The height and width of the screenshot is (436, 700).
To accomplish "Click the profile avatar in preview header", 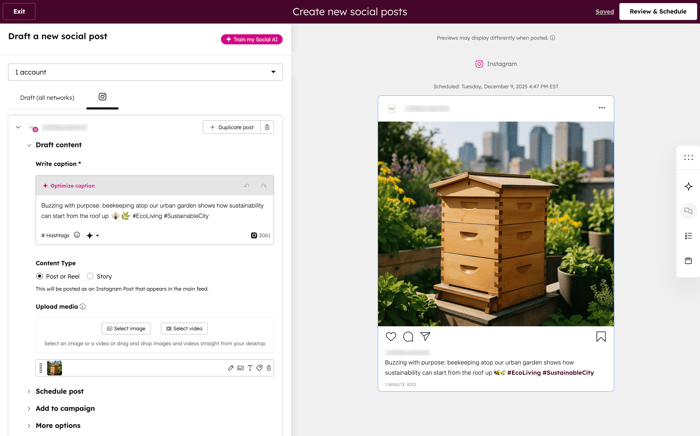I will [392, 108].
